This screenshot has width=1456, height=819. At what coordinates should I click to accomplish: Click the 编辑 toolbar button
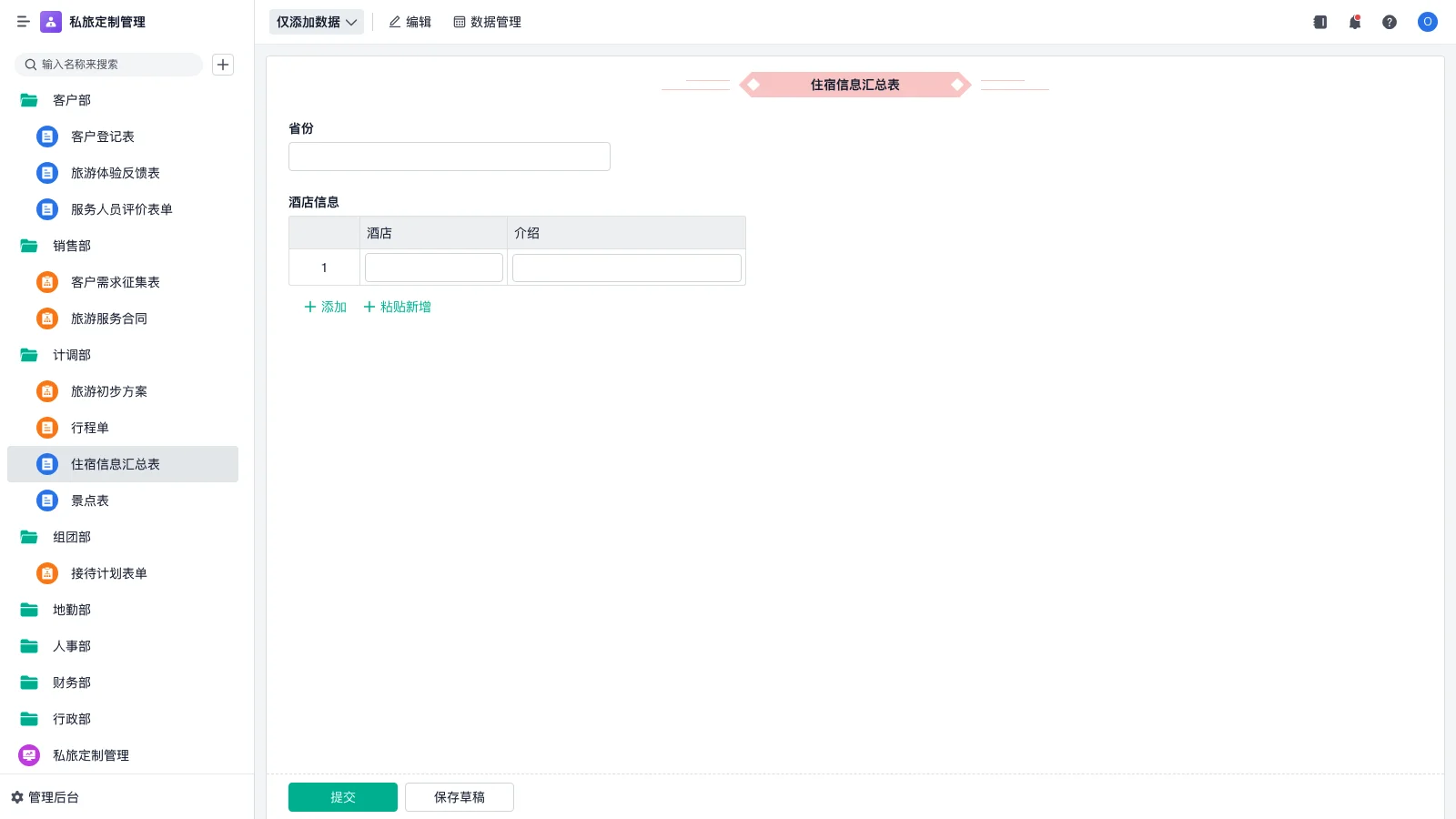click(x=409, y=22)
